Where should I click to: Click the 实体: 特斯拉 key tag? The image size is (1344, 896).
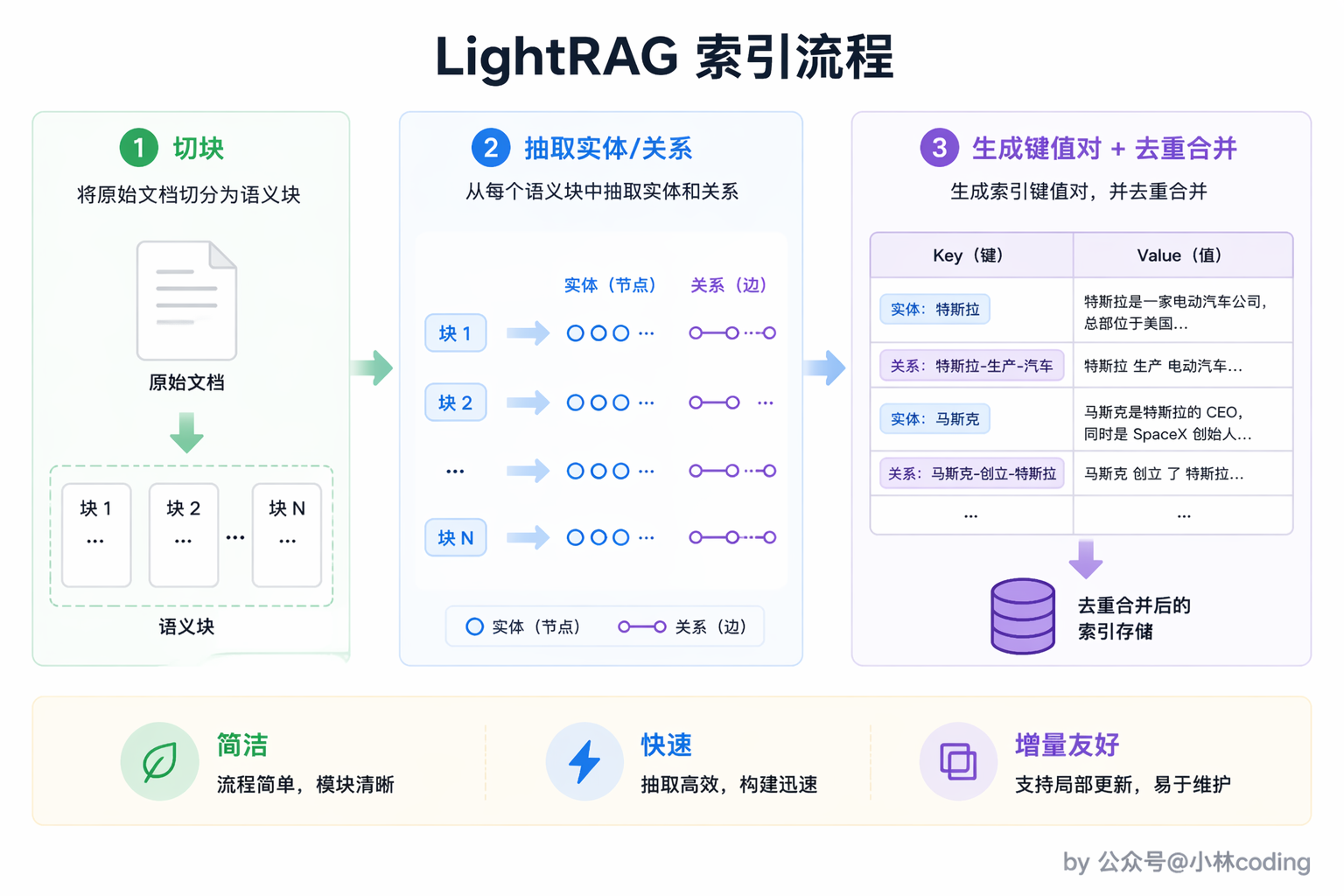coord(934,309)
